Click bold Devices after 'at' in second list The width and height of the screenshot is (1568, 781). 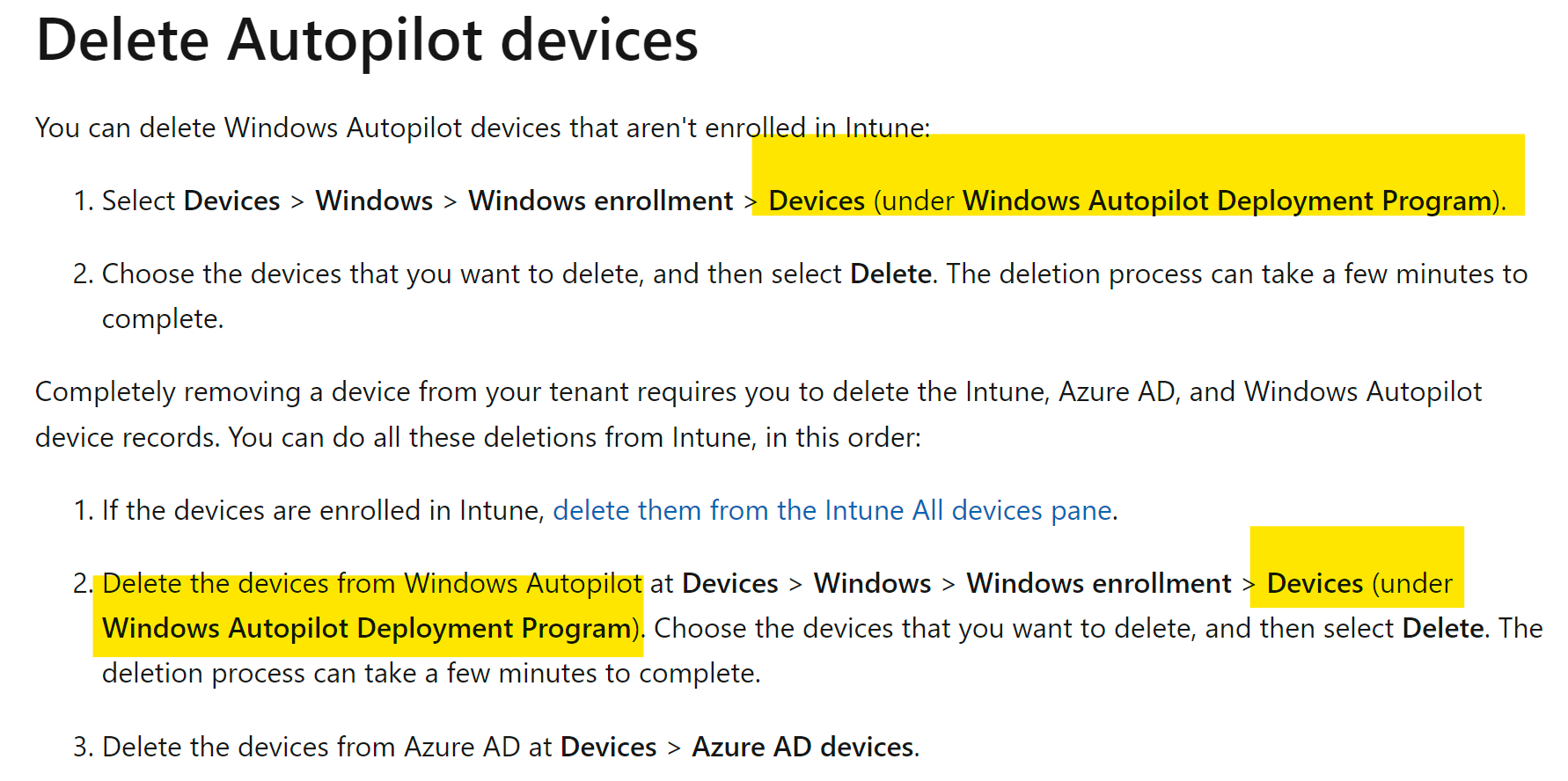(x=730, y=584)
